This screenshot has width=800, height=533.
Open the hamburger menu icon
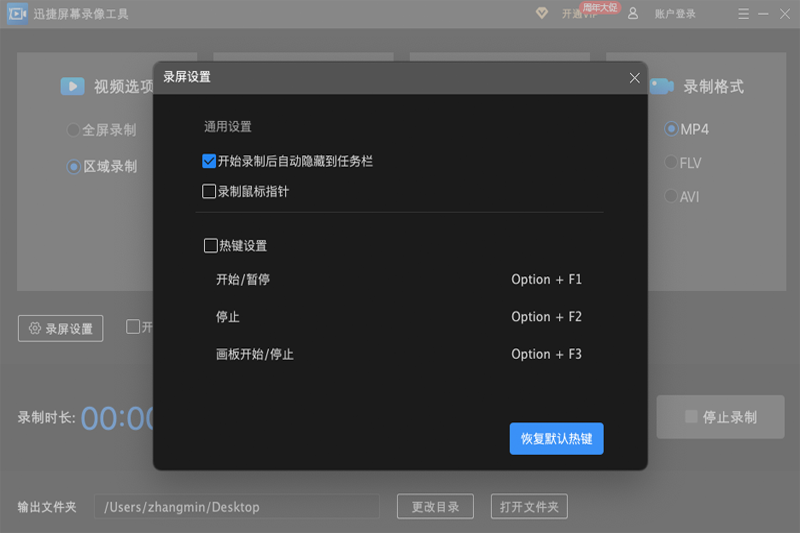[743, 14]
